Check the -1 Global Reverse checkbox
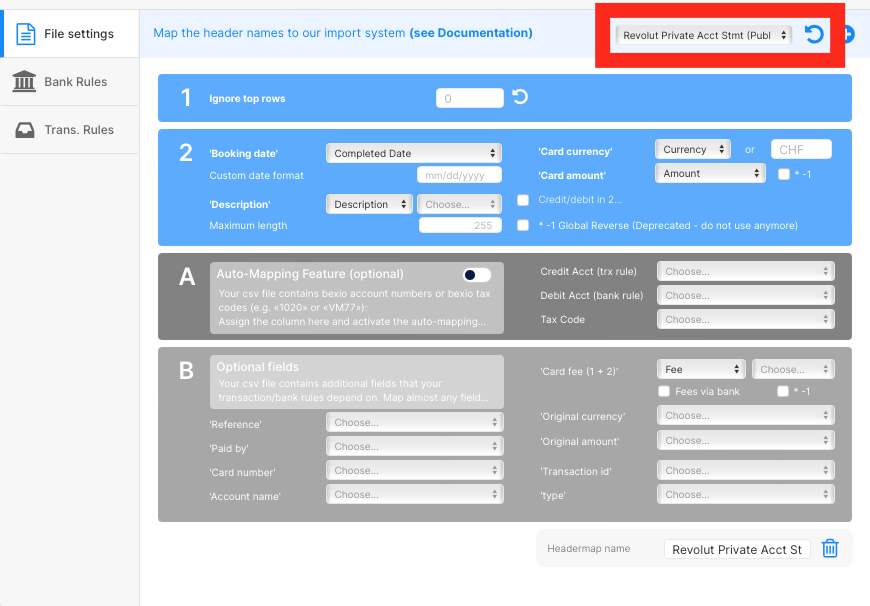This screenshot has width=870, height=606. tap(523, 226)
